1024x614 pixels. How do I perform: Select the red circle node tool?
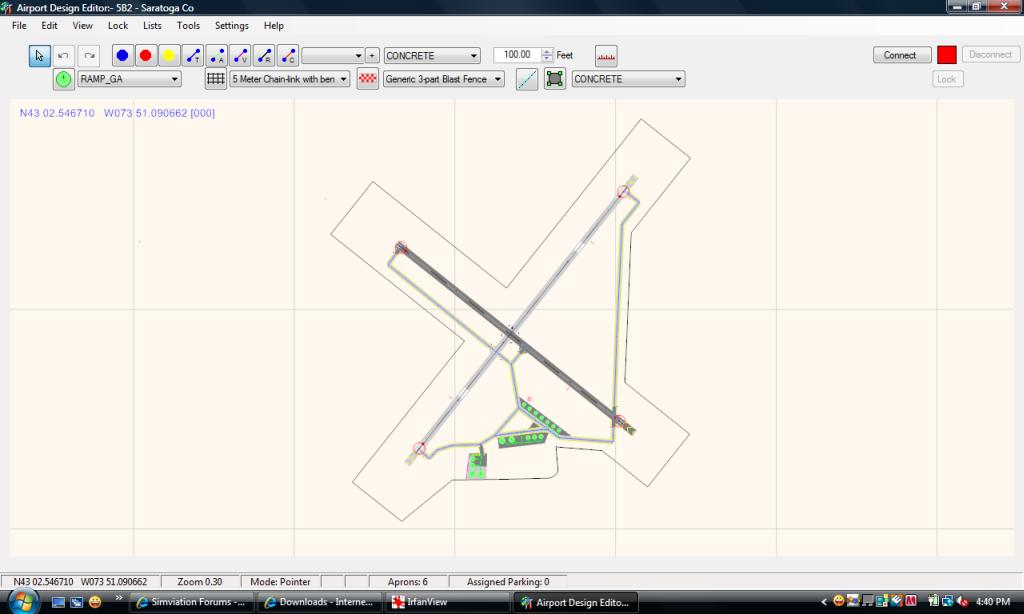click(x=146, y=56)
